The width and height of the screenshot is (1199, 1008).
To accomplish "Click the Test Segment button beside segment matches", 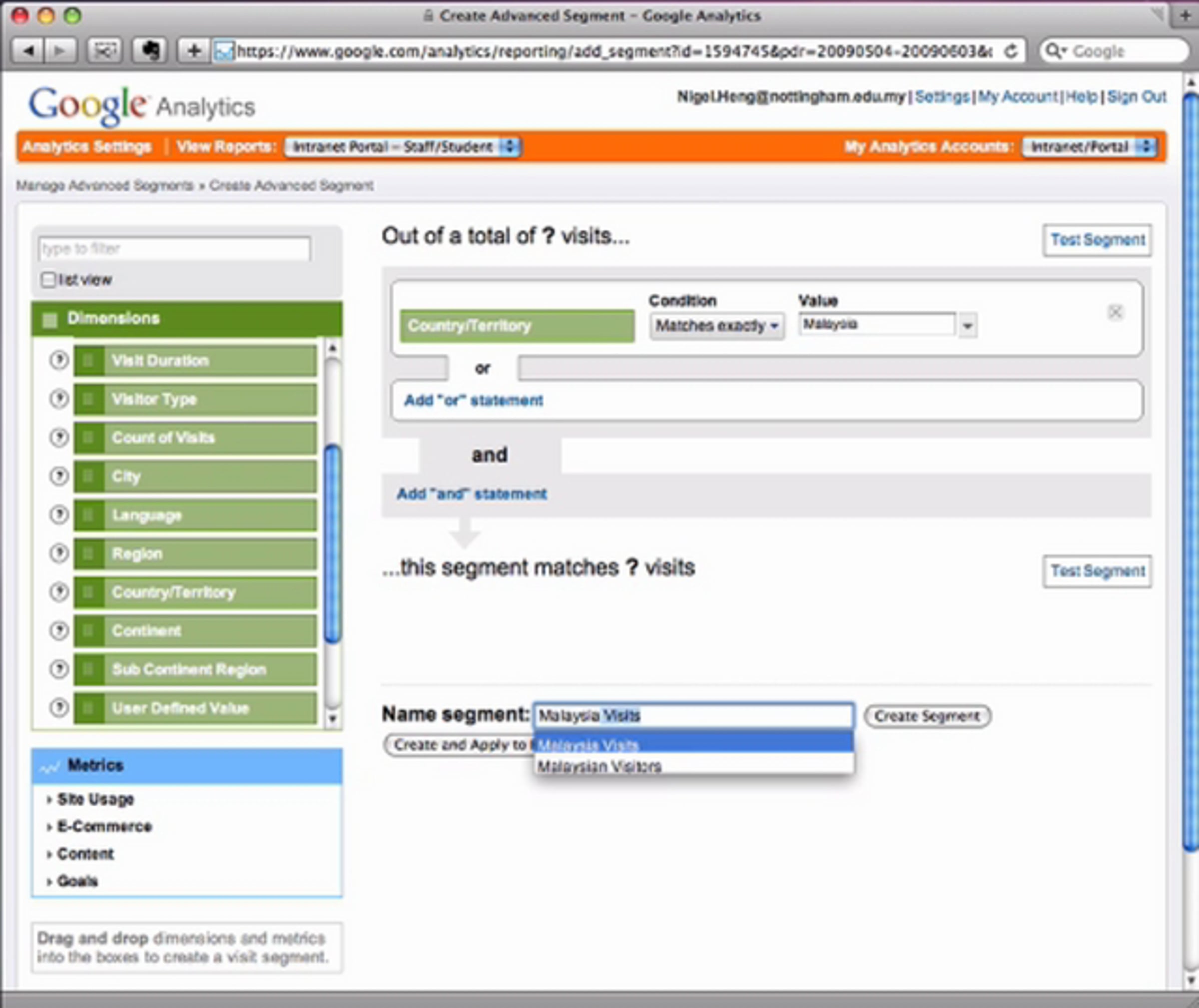I will click(x=1097, y=571).
